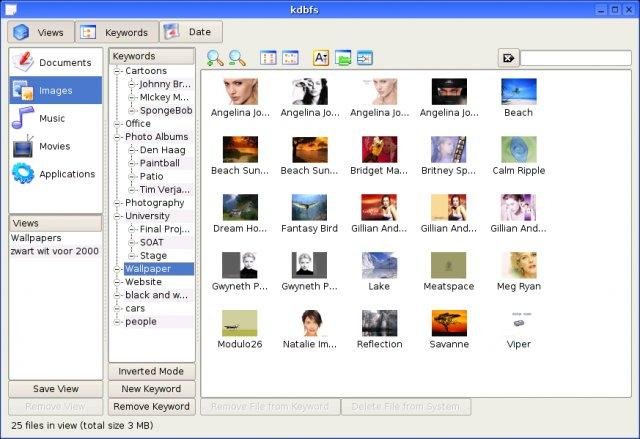Click the zoom out magnifier icon
640x439 pixels.
(x=237, y=58)
